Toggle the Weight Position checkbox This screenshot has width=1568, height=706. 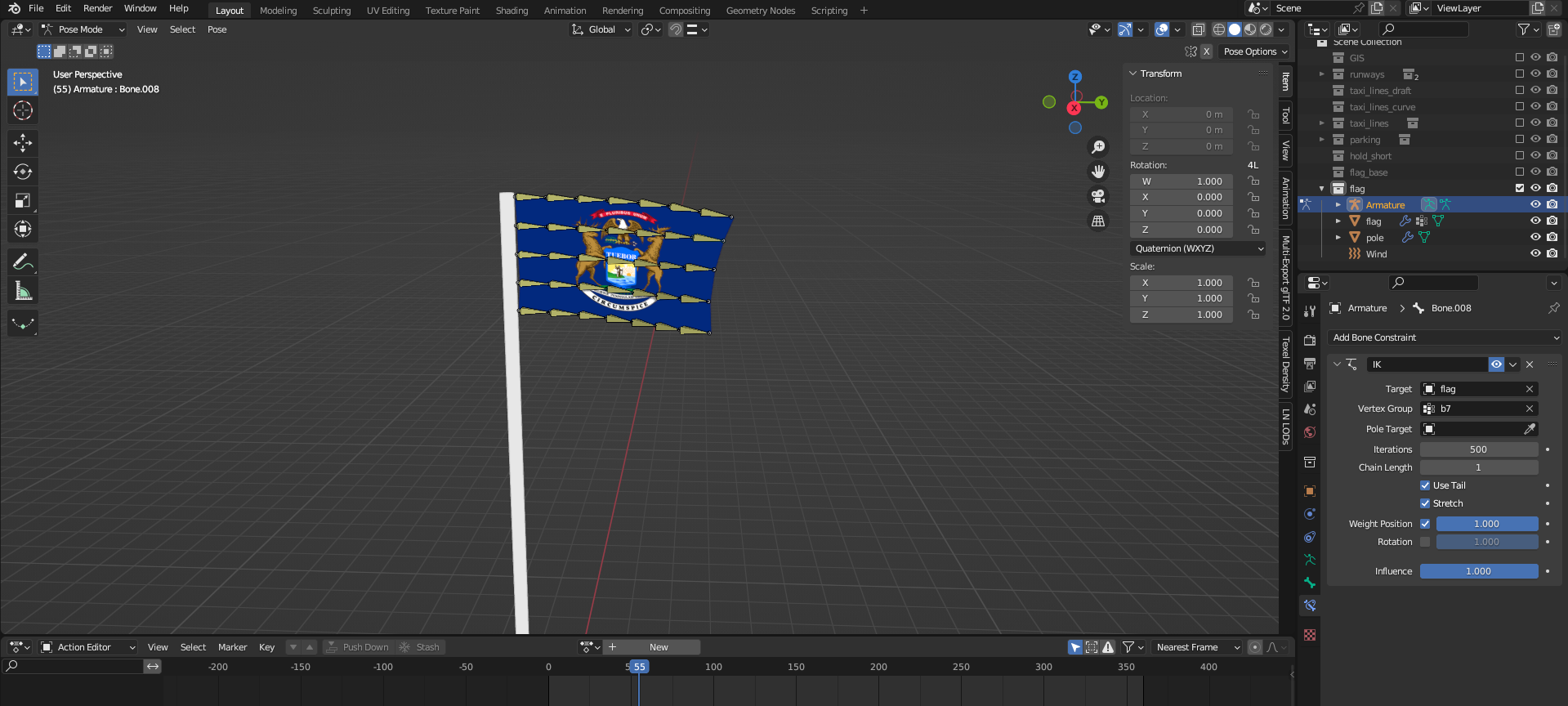pyautogui.click(x=1425, y=524)
